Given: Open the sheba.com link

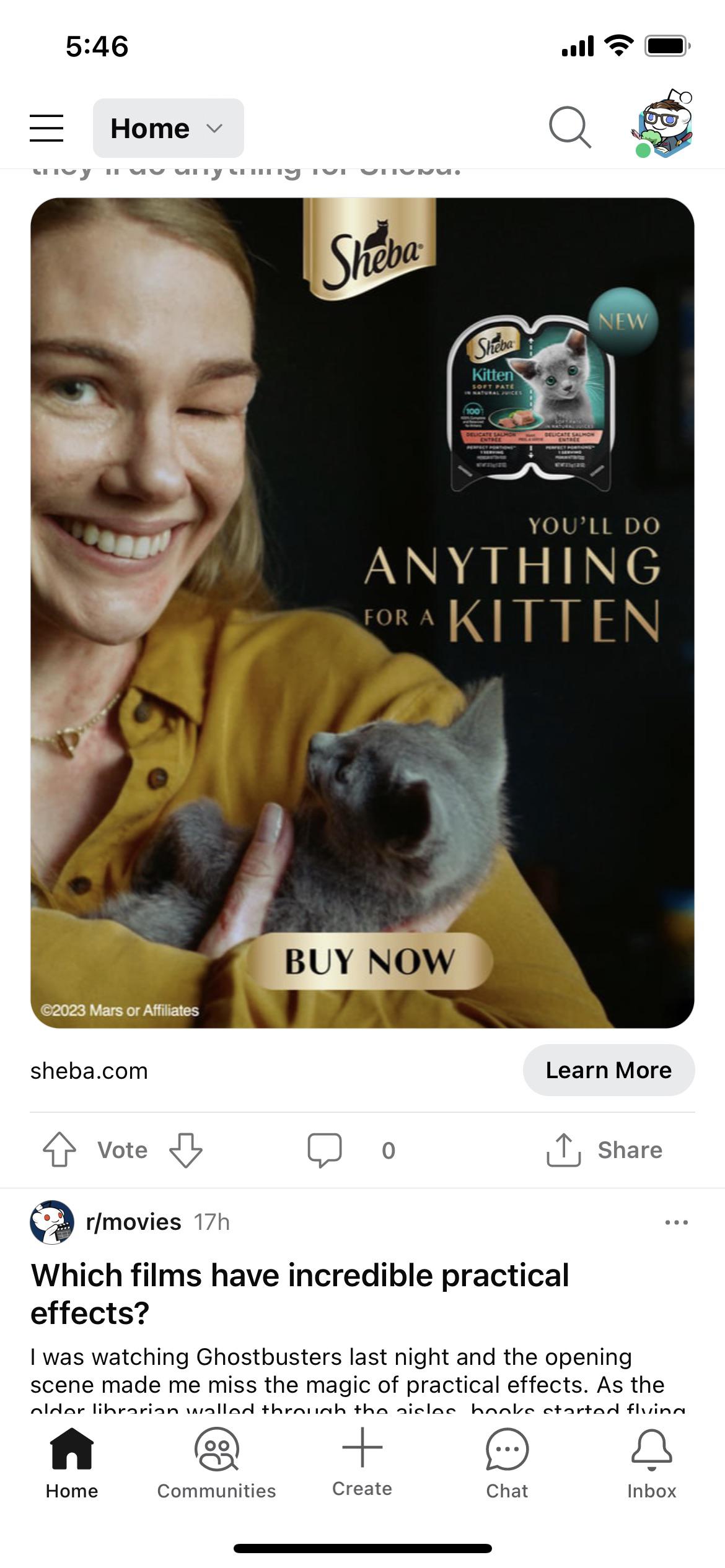Looking at the screenshot, I should (x=89, y=1071).
